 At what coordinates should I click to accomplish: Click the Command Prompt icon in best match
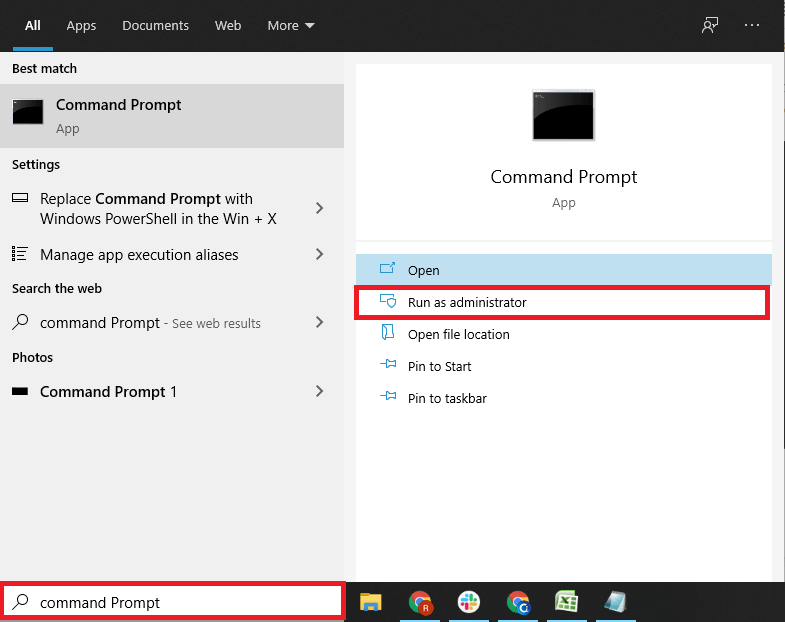[28, 112]
